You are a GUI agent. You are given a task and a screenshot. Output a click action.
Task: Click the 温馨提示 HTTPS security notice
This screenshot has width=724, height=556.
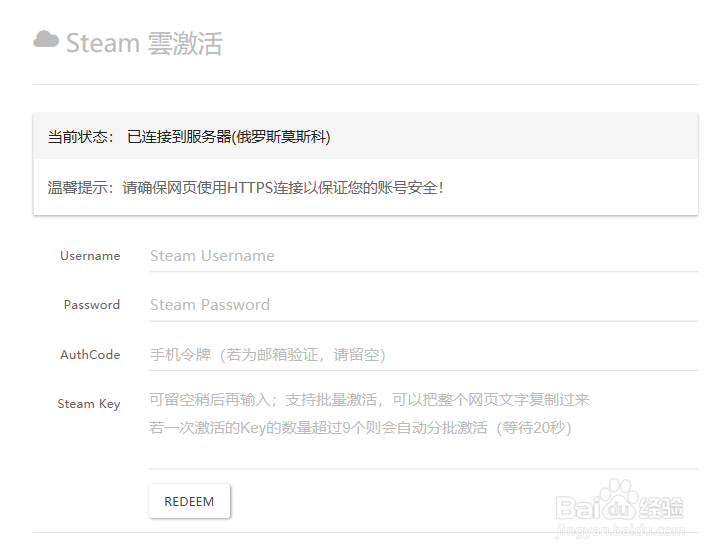246,188
